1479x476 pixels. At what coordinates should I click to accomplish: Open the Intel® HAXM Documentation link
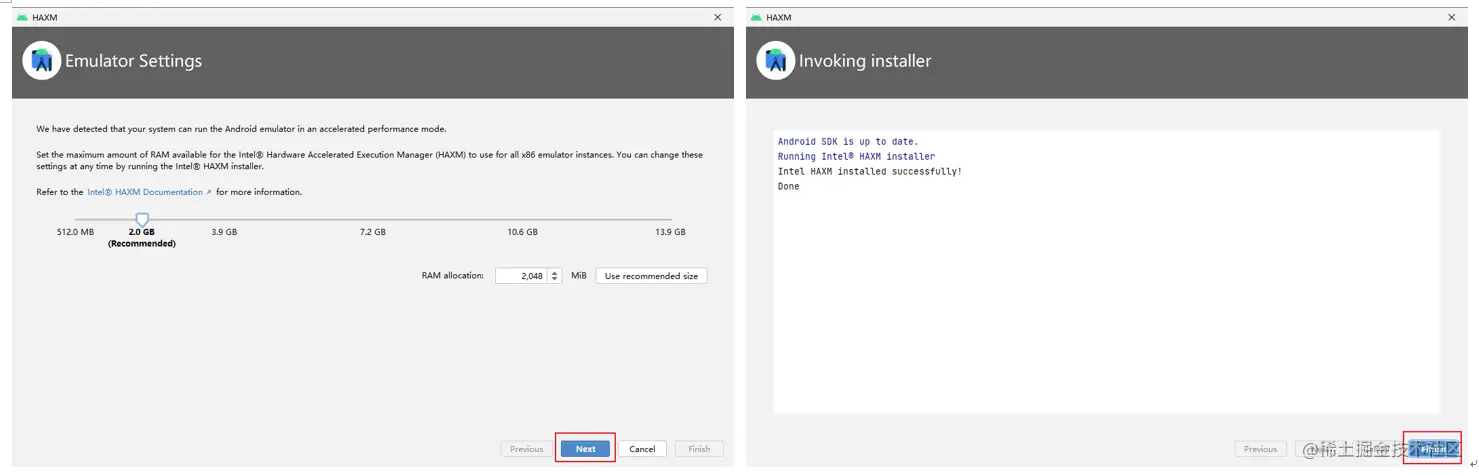point(149,192)
